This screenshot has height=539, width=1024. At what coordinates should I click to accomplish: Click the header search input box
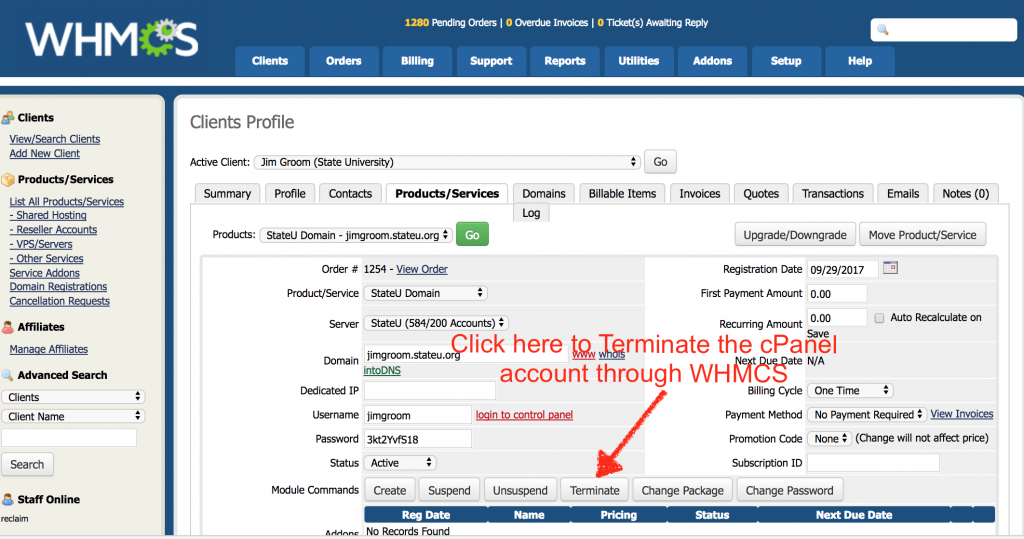(944, 30)
